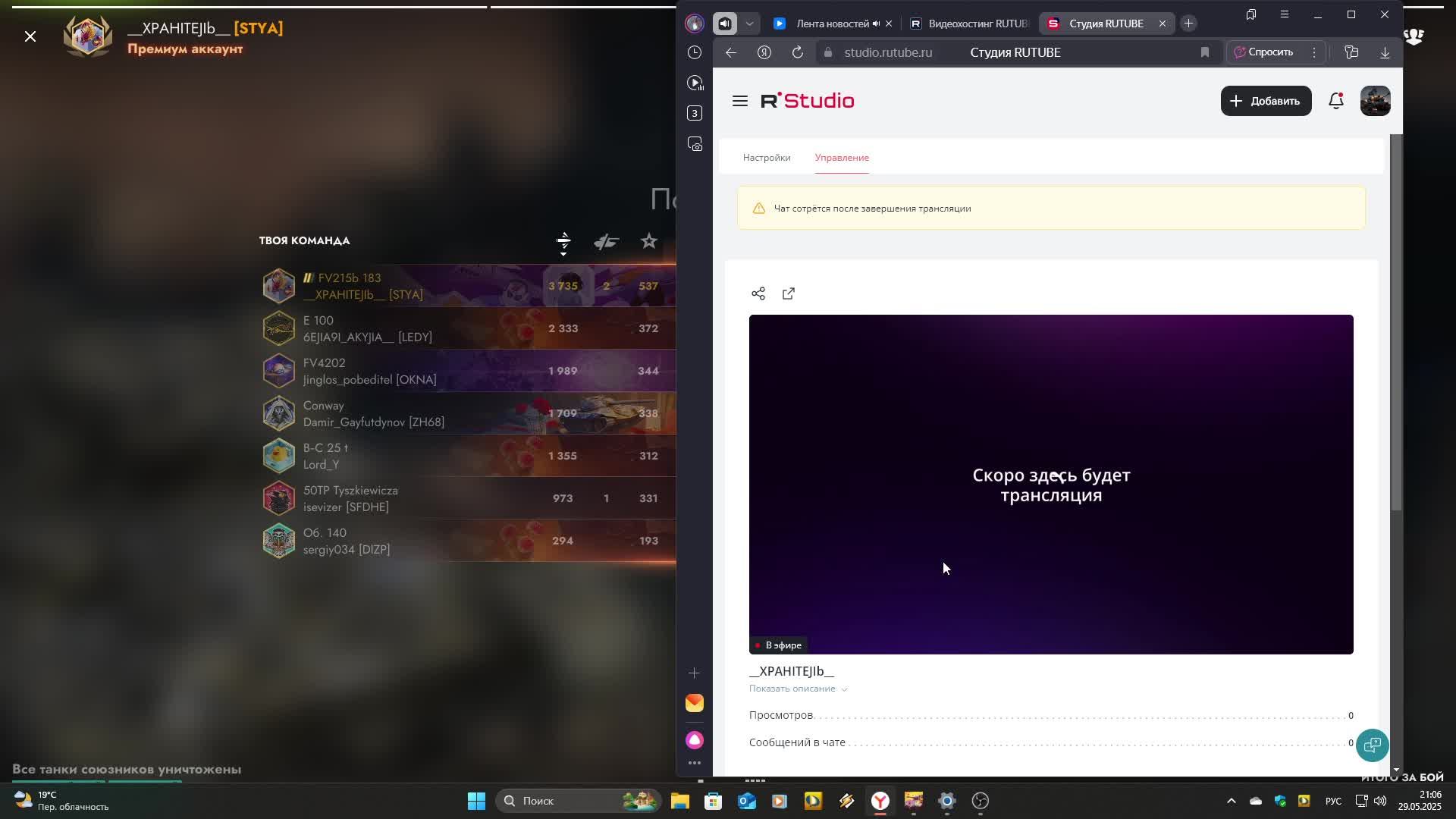Image resolution: width=1456 pixels, height=819 pixels.
Task: Open sidebar numbered tabs counter icon
Action: [x=695, y=113]
